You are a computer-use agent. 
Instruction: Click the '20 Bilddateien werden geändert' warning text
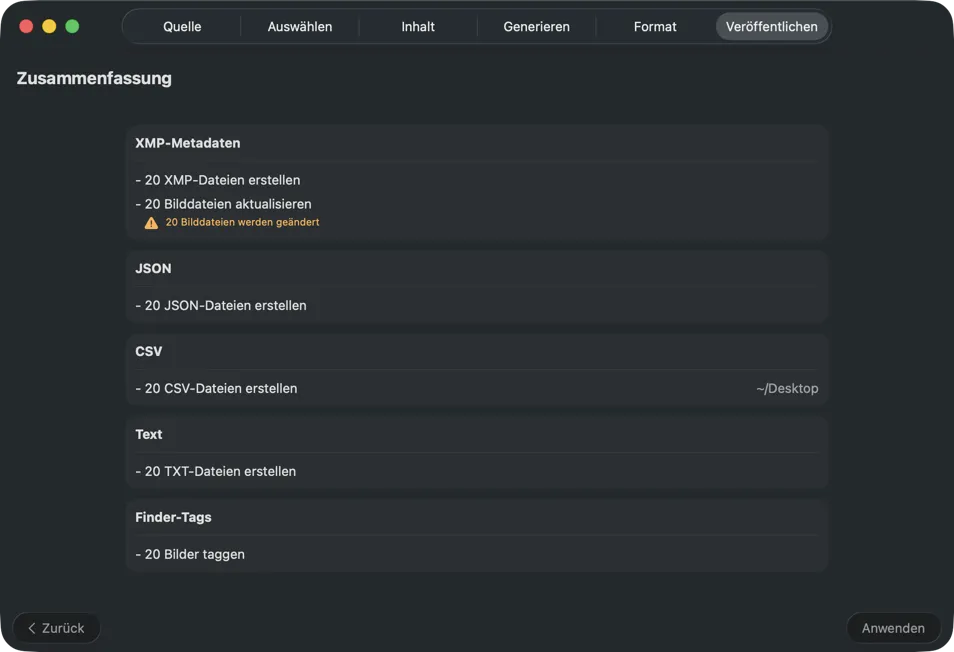[x=242, y=222]
